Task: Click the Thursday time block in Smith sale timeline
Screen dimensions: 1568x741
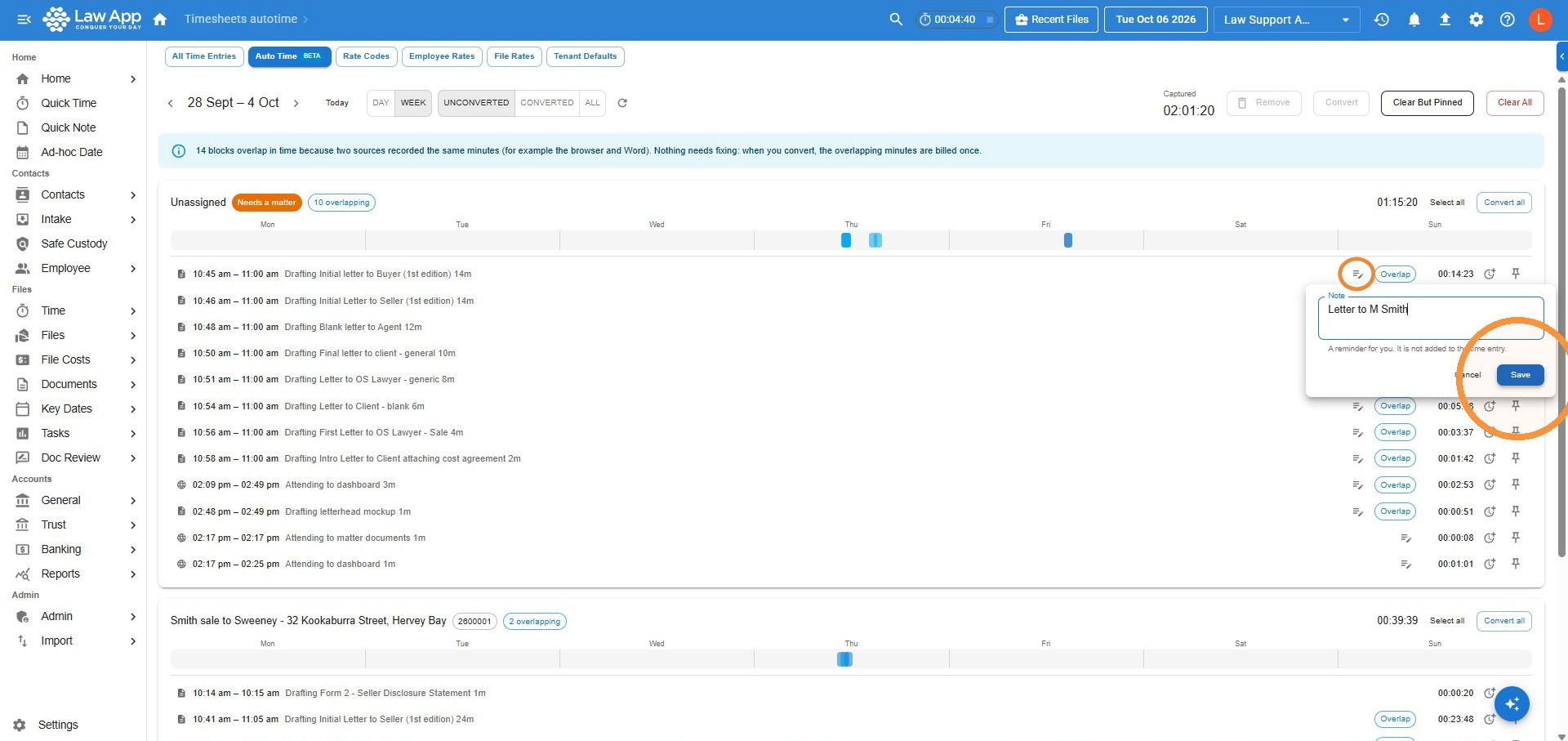Action: click(x=844, y=659)
